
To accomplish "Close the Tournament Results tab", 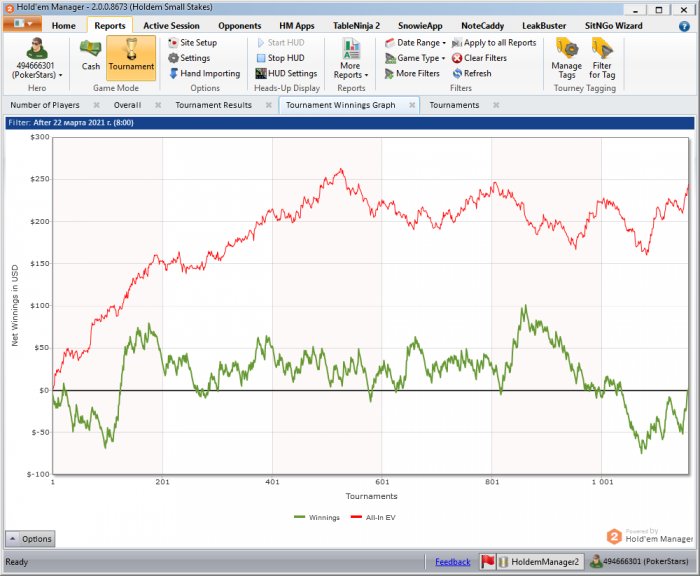I will tap(269, 105).
